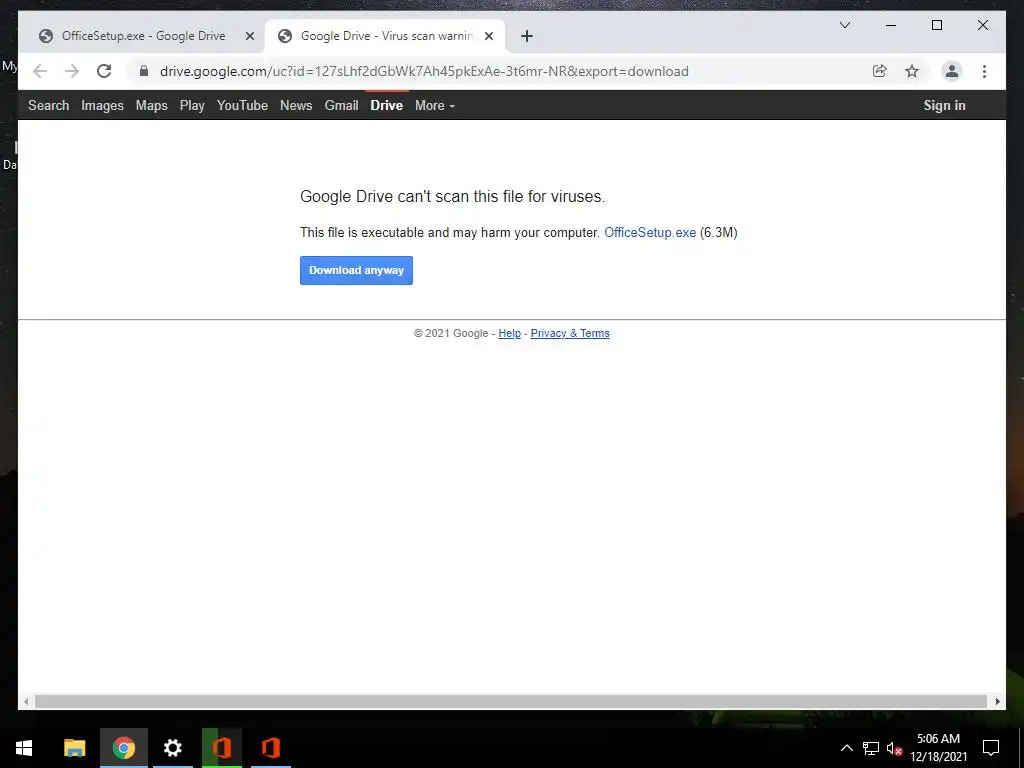1024x768 pixels.
Task: Reload the current Drive page
Action: pos(104,71)
